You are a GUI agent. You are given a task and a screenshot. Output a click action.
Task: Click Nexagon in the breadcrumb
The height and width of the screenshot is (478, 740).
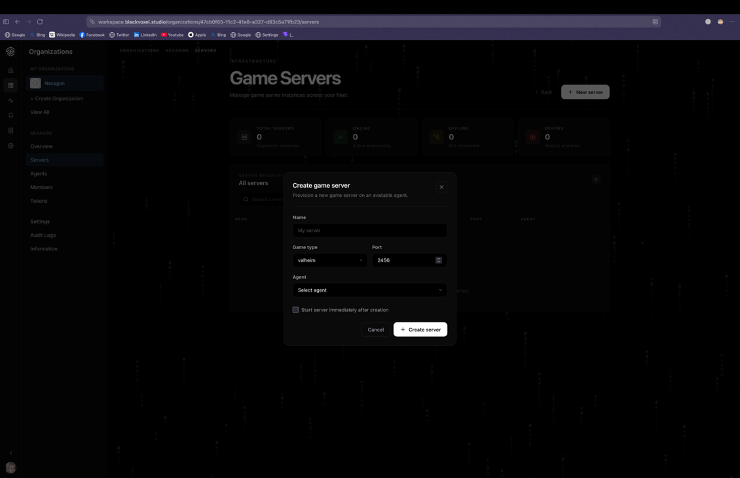point(177,50)
